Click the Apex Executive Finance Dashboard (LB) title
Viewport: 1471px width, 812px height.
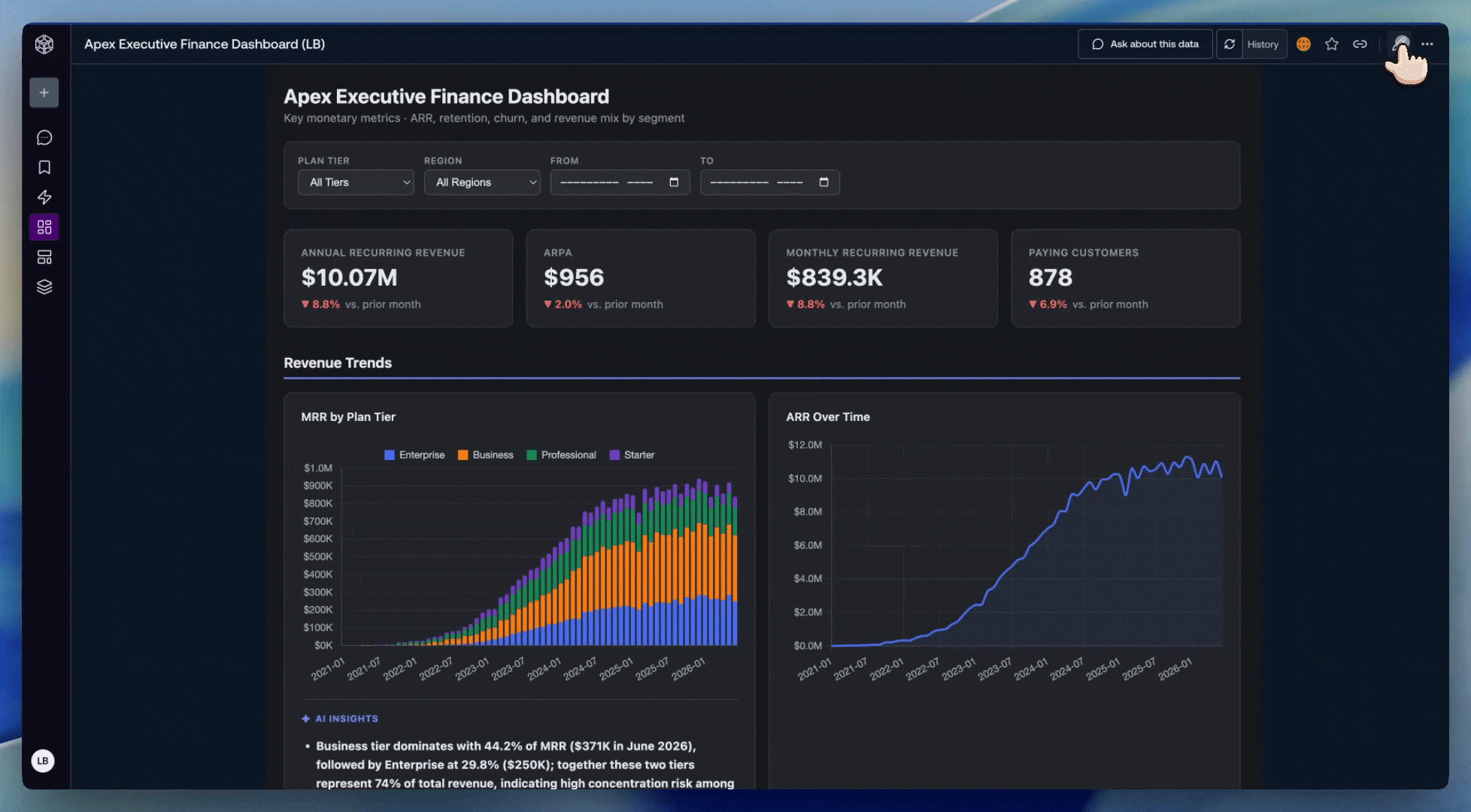205,44
